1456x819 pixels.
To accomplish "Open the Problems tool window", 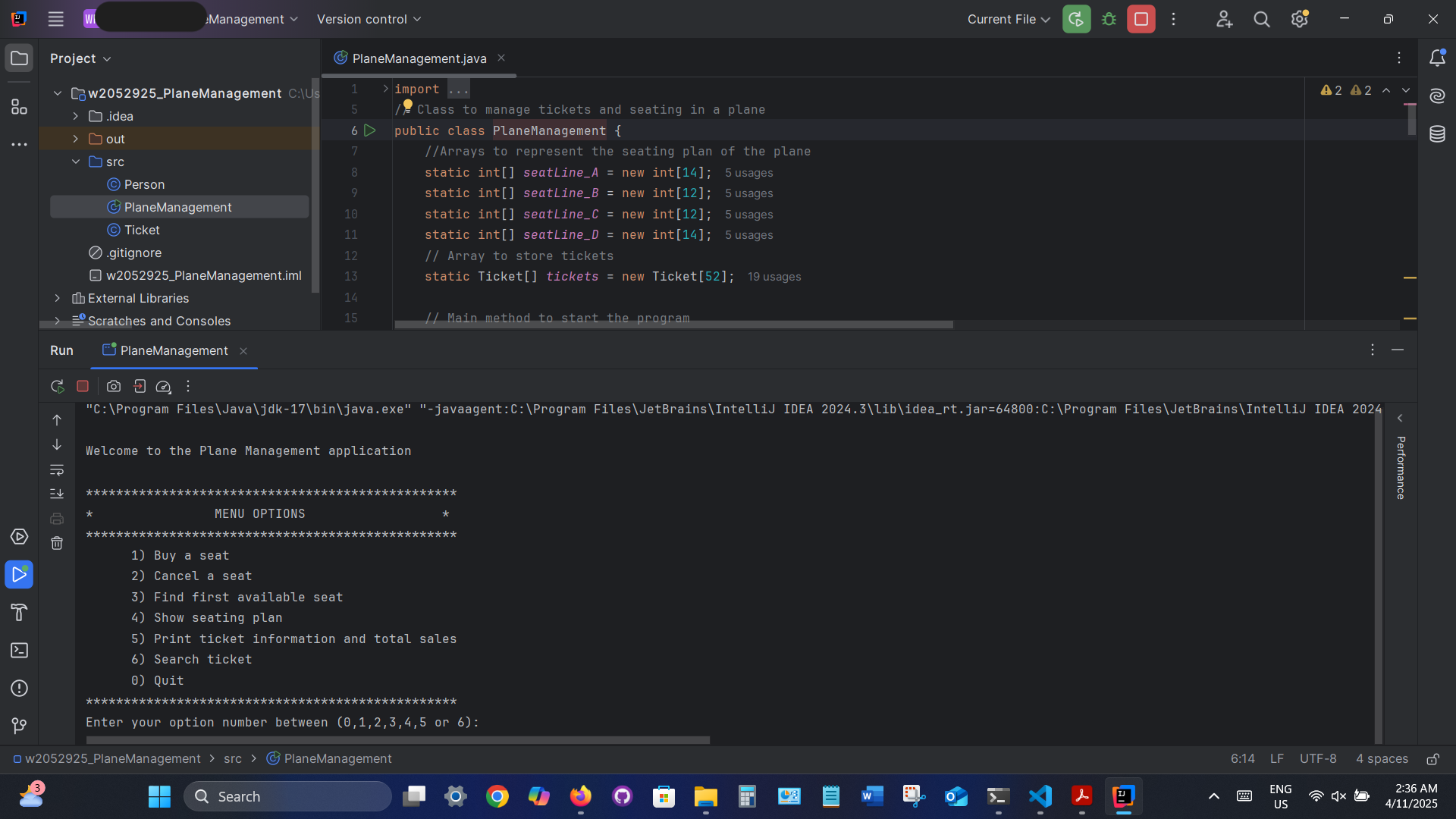I will [19, 689].
